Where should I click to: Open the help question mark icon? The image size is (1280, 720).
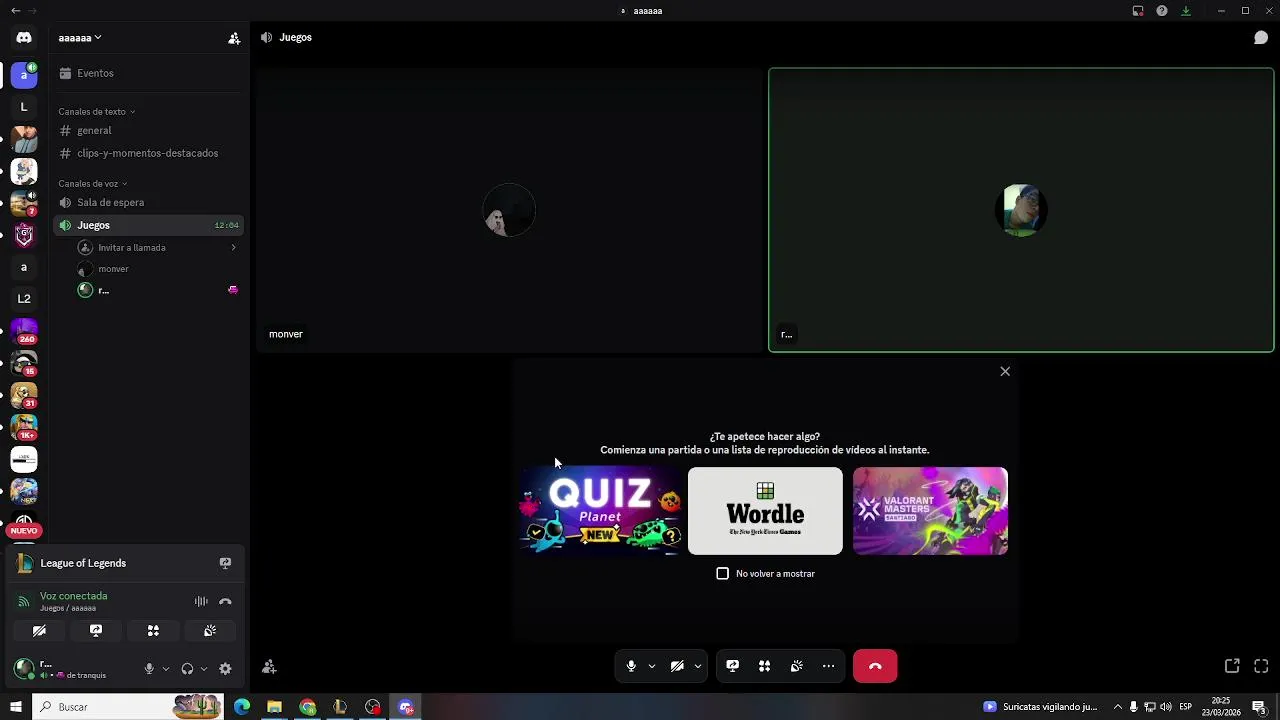pos(1162,11)
